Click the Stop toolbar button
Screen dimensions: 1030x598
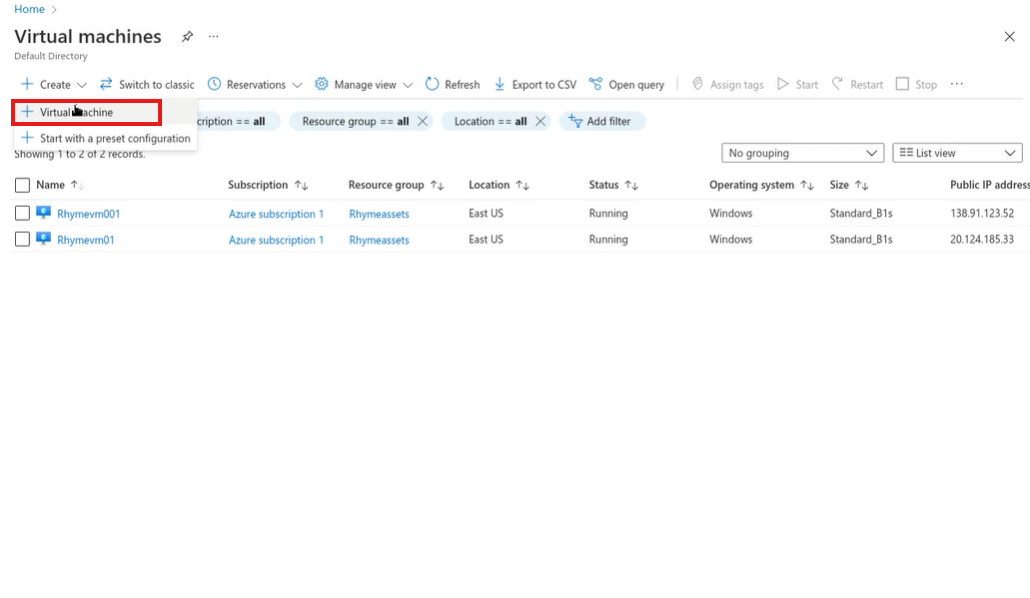point(917,84)
